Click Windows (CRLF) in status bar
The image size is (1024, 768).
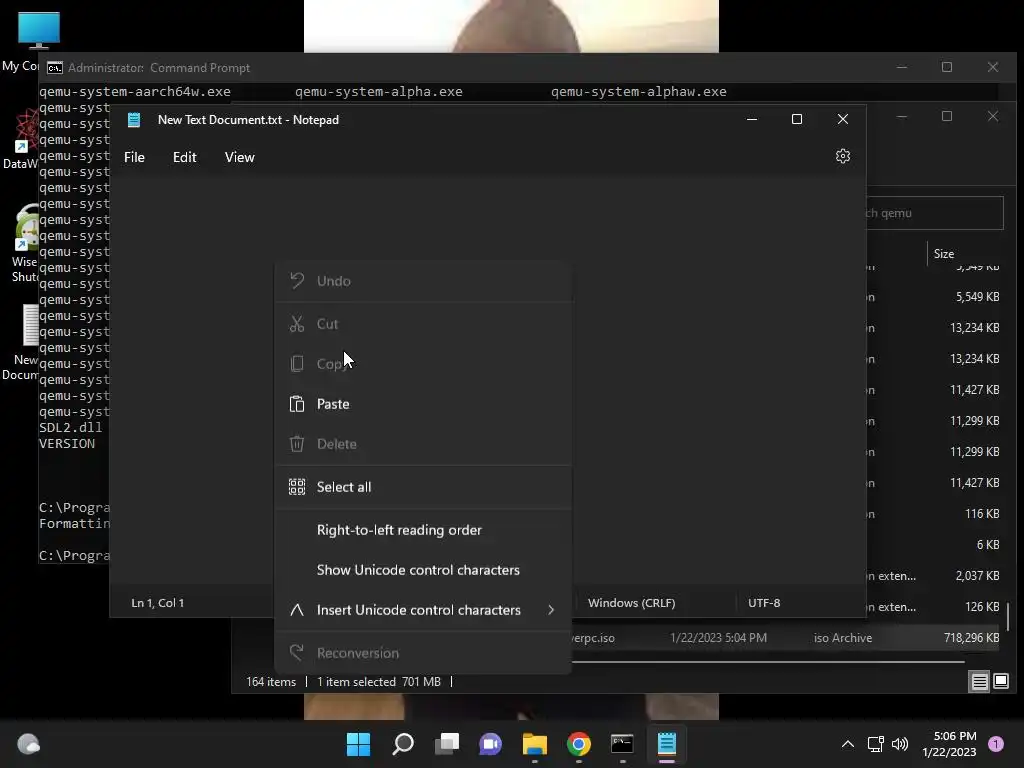pyautogui.click(x=632, y=603)
